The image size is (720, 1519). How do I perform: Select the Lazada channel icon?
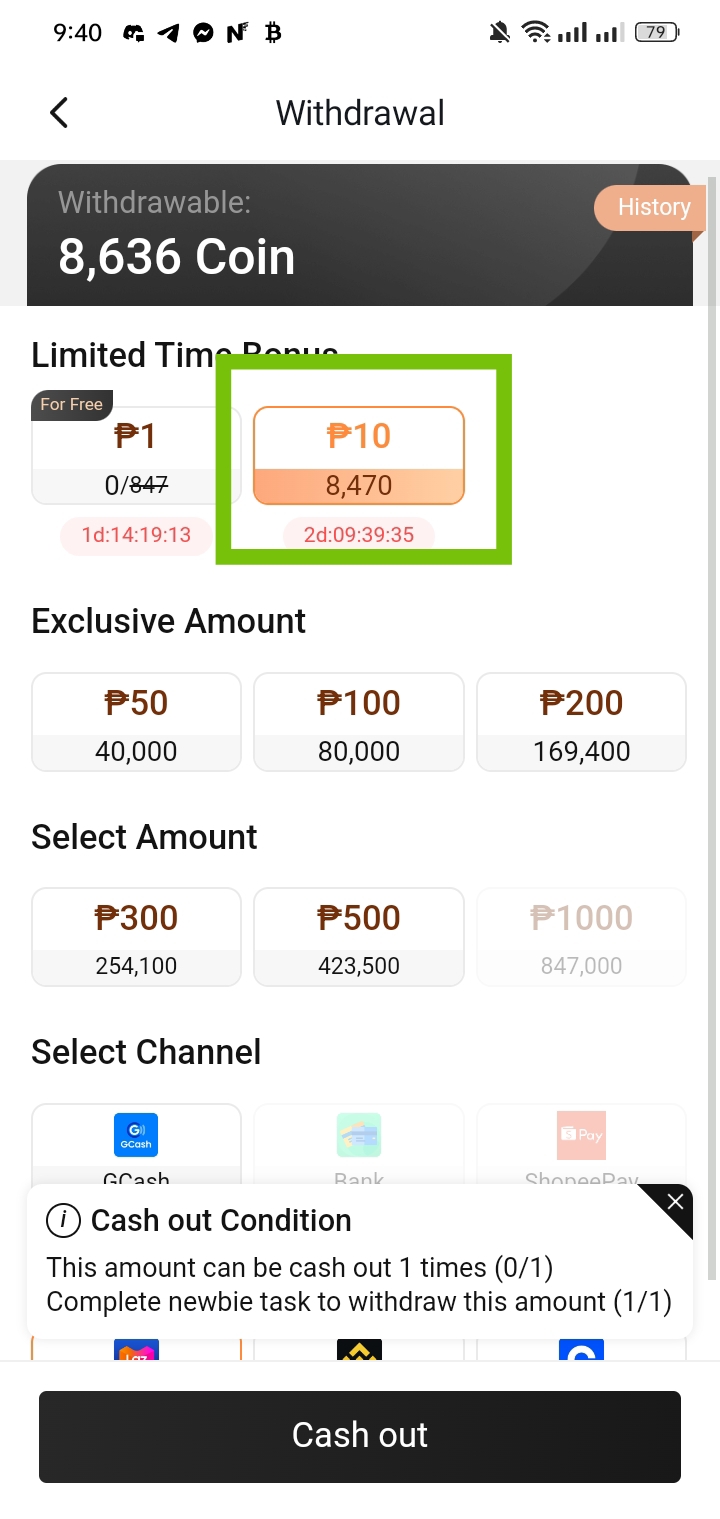[x=136, y=1352]
